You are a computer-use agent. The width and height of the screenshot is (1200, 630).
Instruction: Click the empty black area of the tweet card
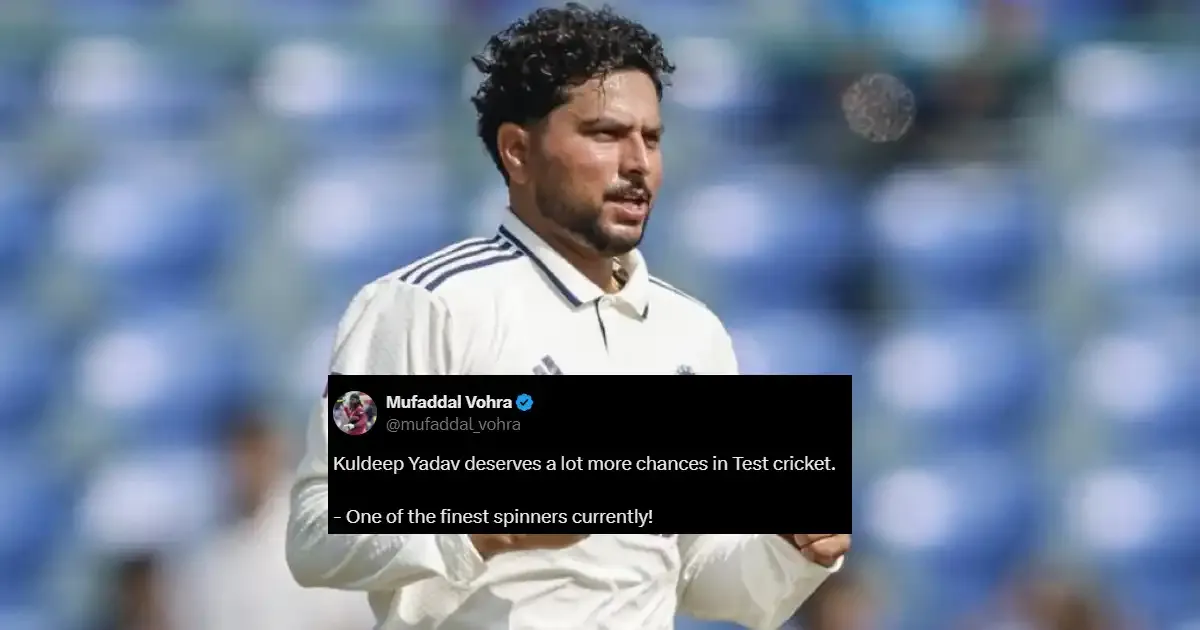point(720,413)
